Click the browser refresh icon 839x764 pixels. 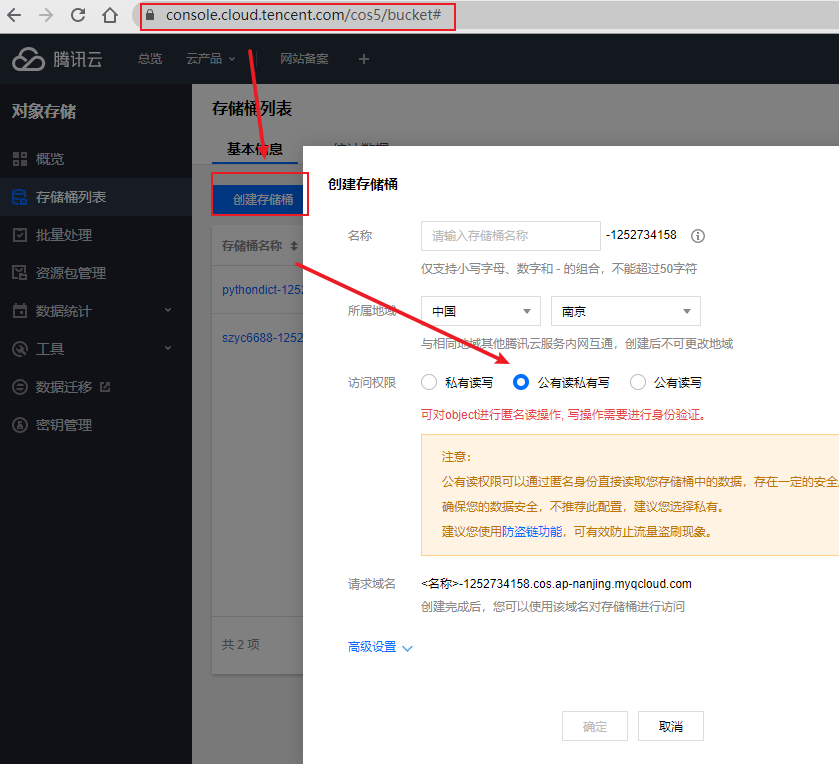(x=78, y=16)
